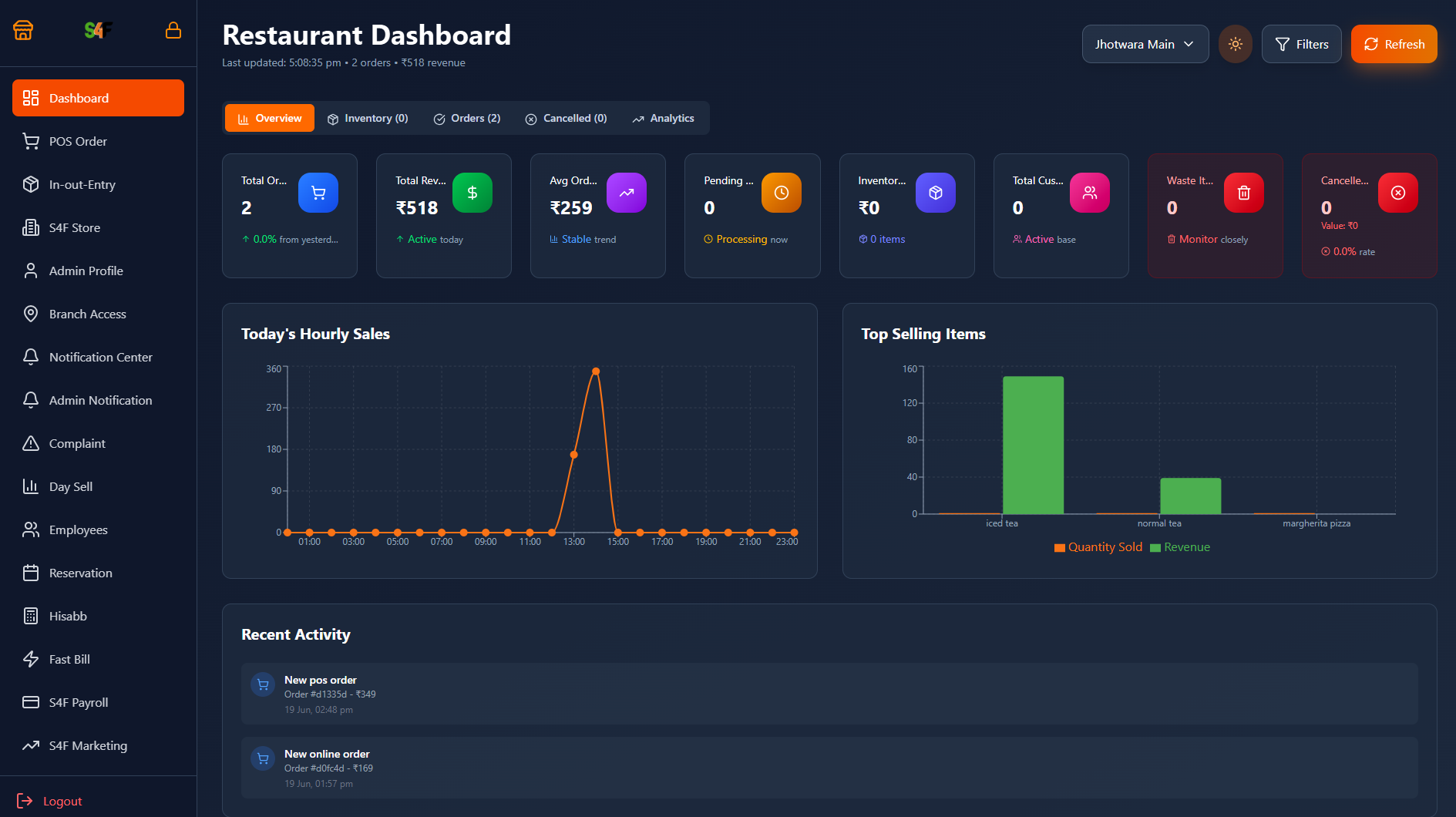Open the Filters panel
This screenshot has height=817, width=1456.
pyautogui.click(x=1301, y=44)
